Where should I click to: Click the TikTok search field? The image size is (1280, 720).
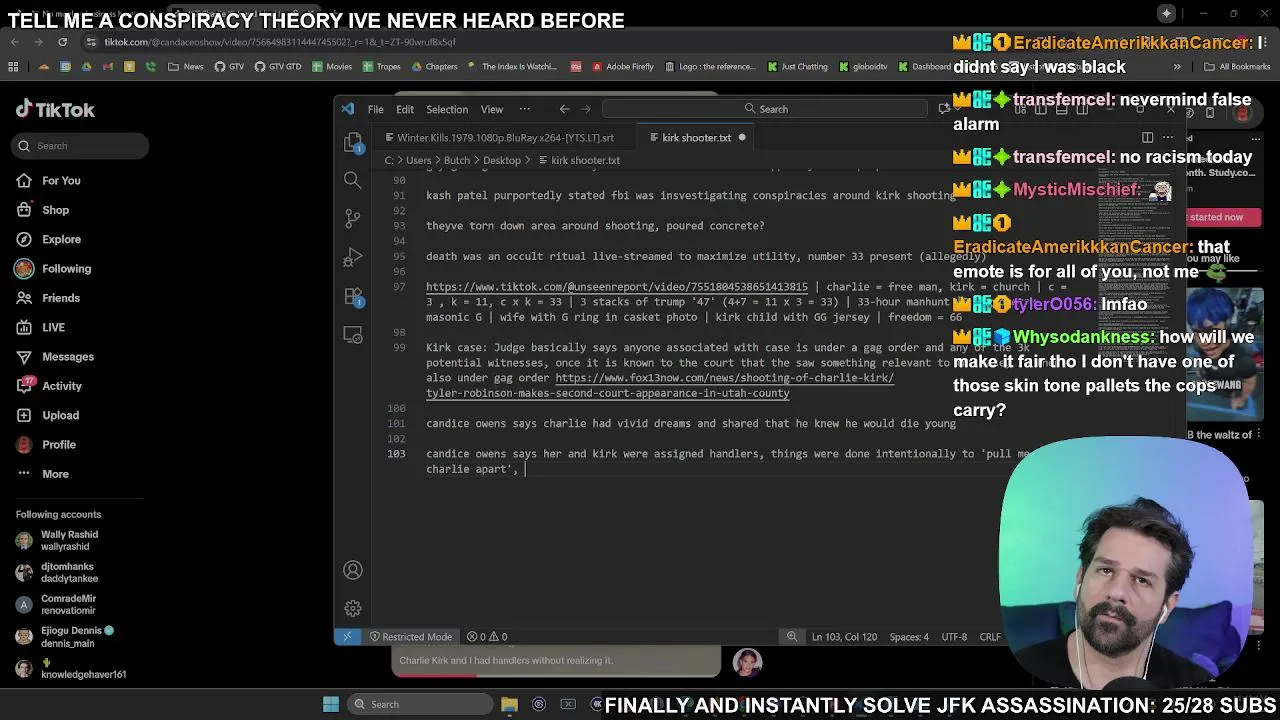click(x=81, y=146)
